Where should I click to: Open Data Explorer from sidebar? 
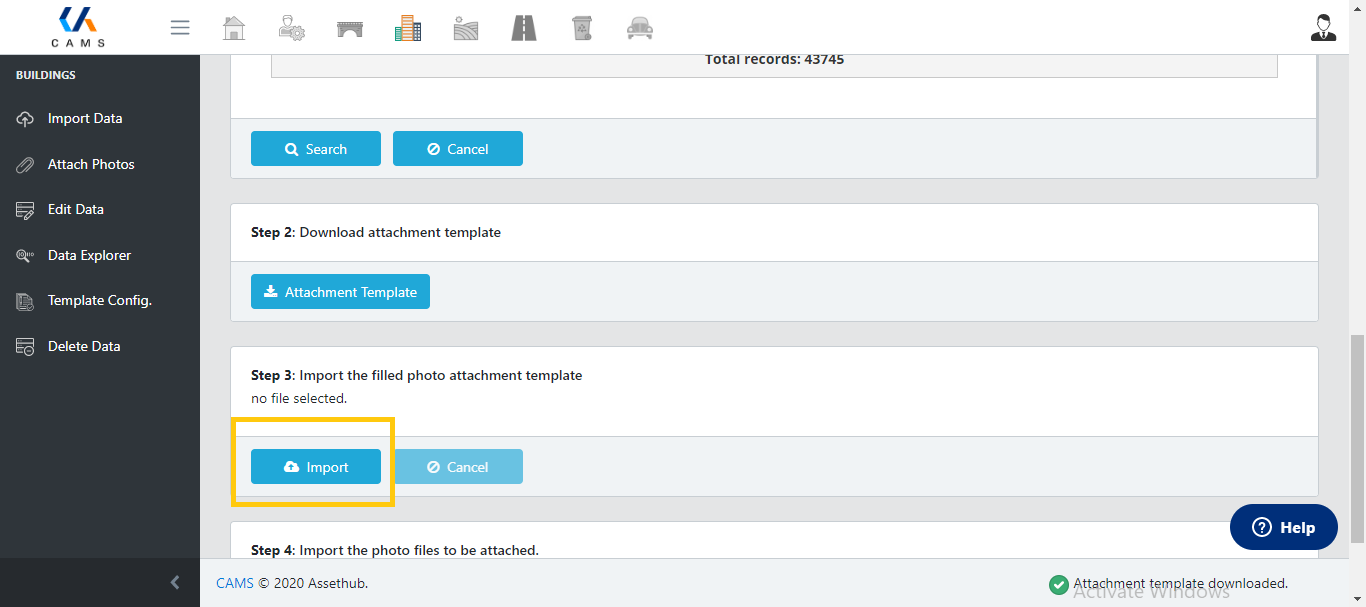(89, 255)
